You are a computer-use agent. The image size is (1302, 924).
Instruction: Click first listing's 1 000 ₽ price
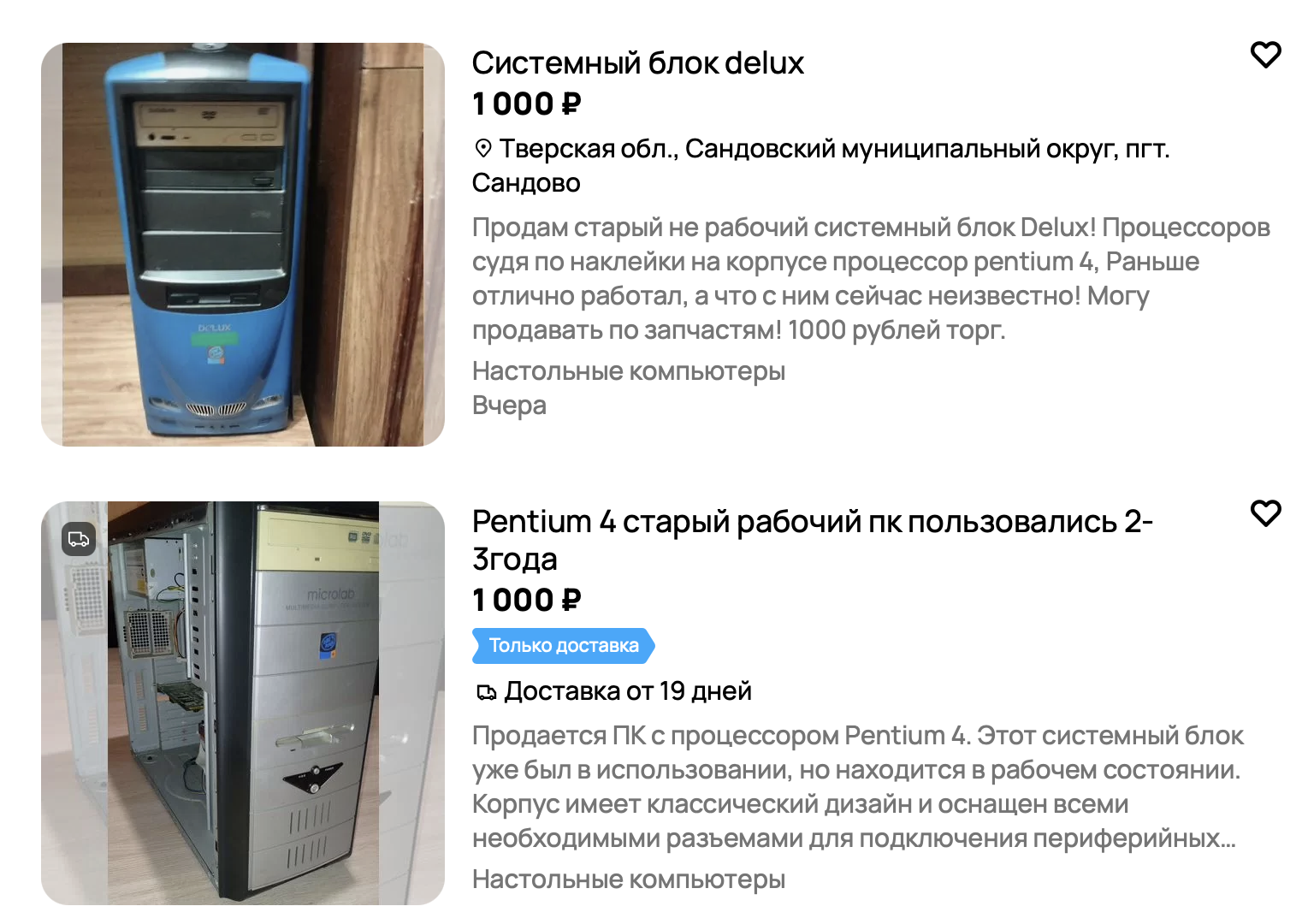[527, 104]
